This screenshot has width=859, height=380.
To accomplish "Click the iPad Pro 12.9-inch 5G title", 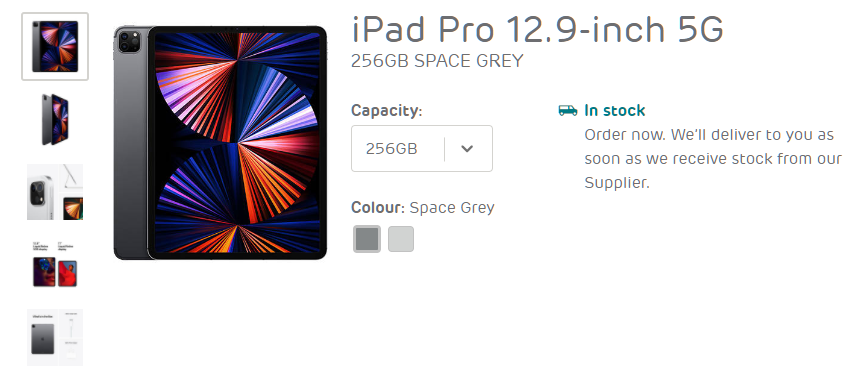I will [537, 29].
